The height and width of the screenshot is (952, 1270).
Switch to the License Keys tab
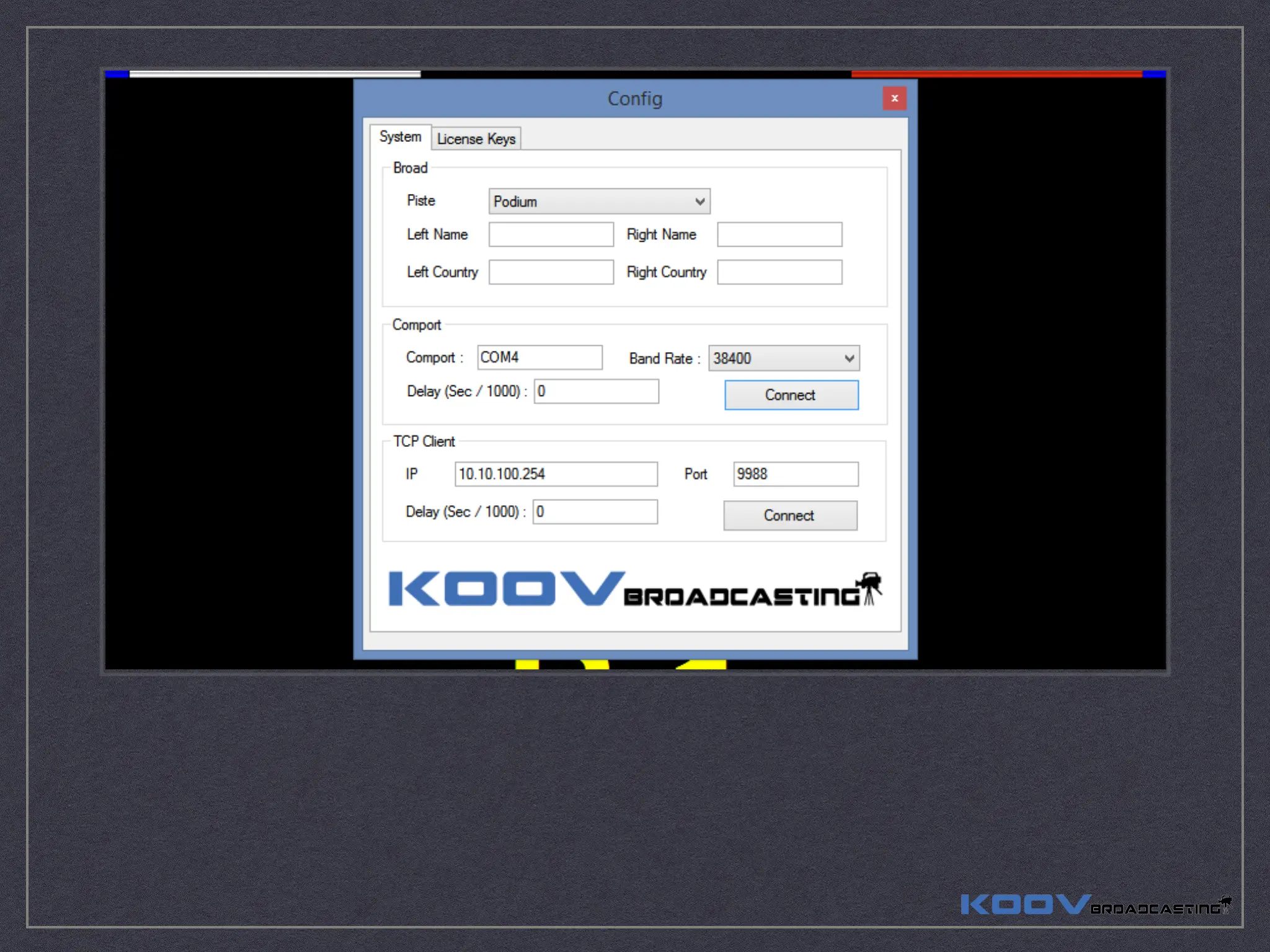tap(476, 139)
